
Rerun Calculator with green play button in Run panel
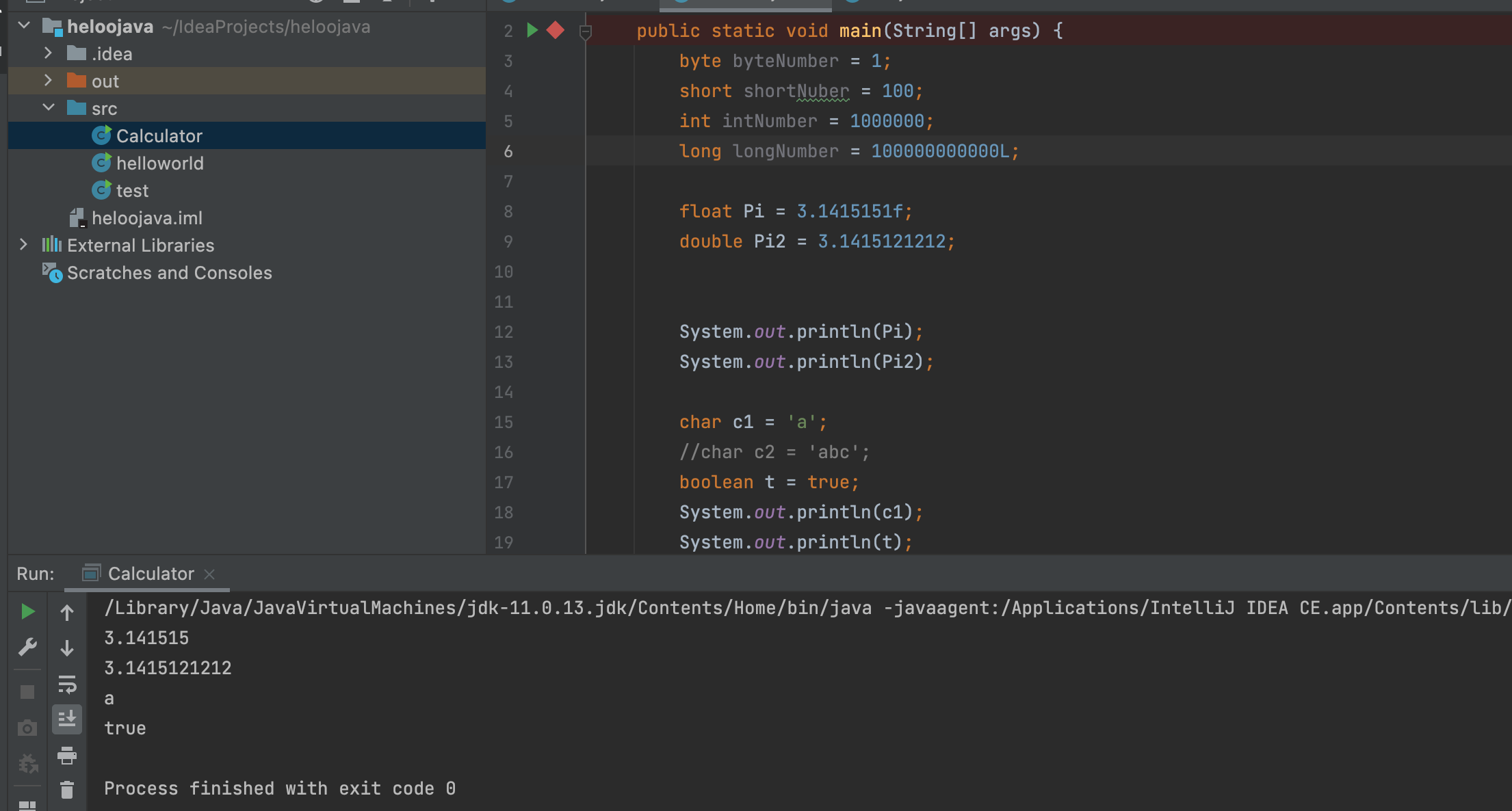(27, 611)
